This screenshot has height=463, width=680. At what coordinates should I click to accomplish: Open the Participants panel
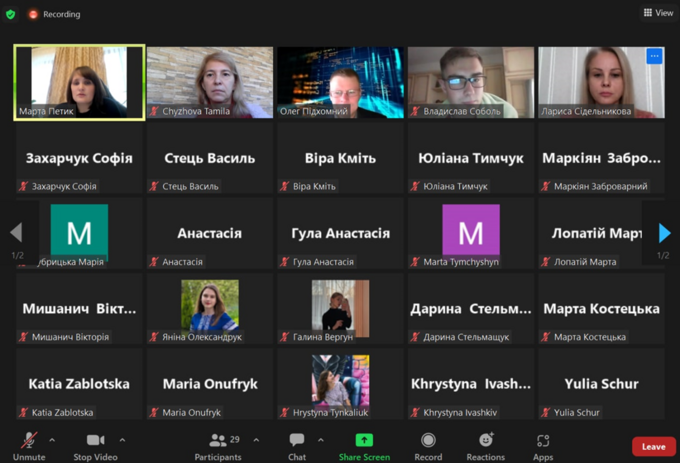click(218, 447)
